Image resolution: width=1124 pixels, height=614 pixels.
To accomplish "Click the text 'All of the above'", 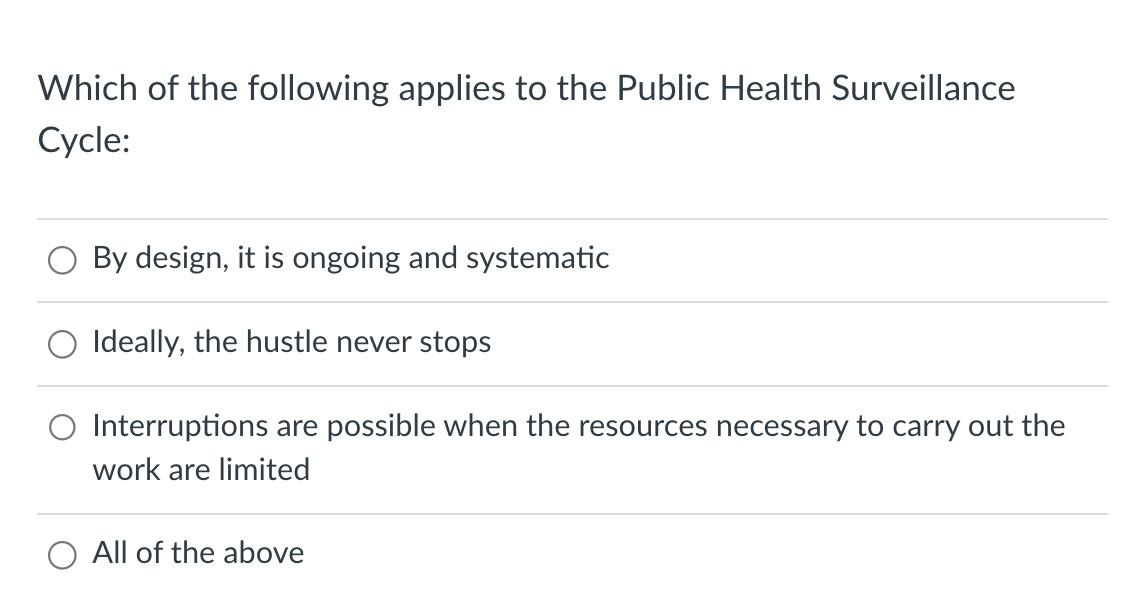I will coord(197,553).
